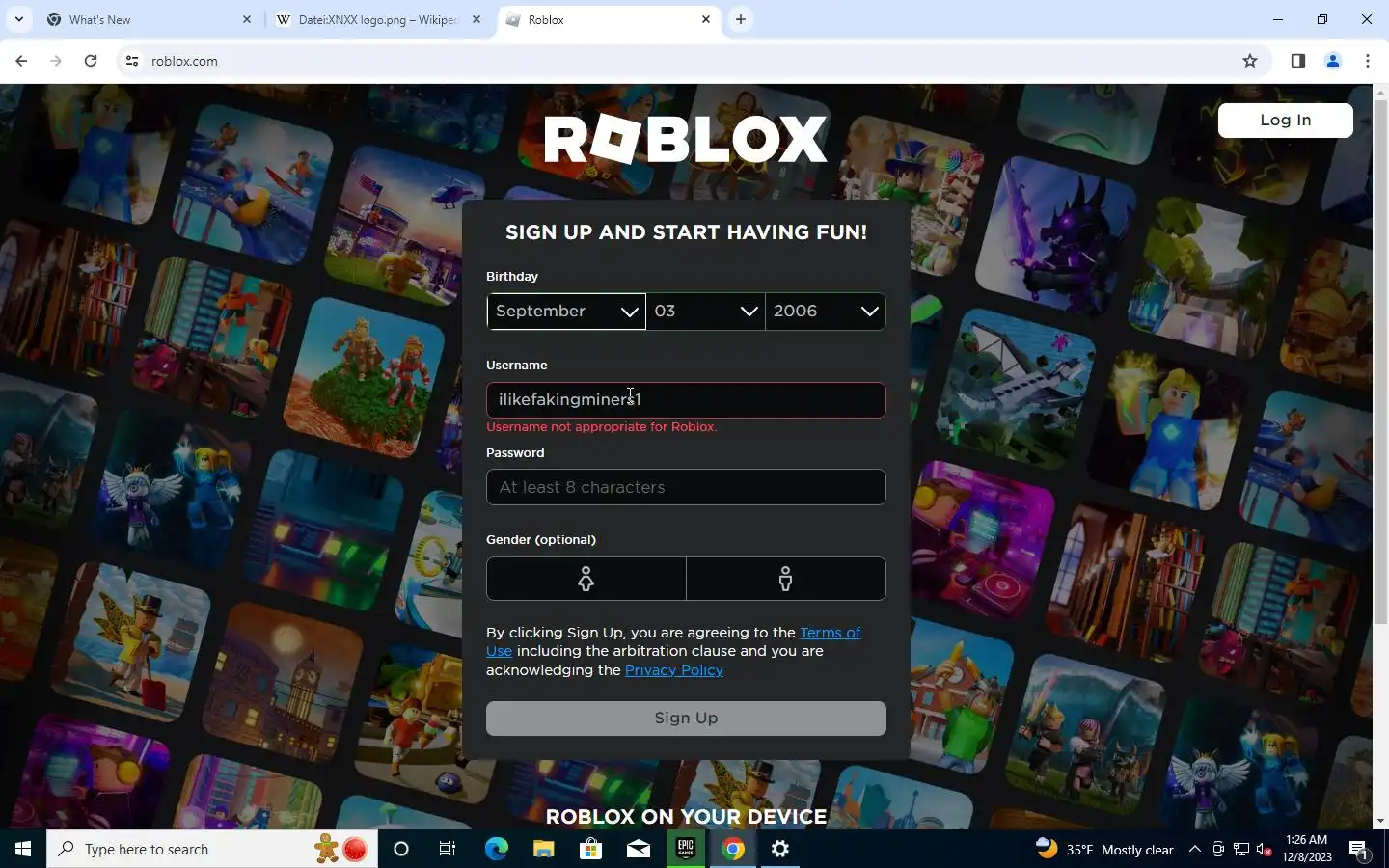Open the network status tray icon
Viewport: 1389px width, 868px height.
pos(1241,849)
